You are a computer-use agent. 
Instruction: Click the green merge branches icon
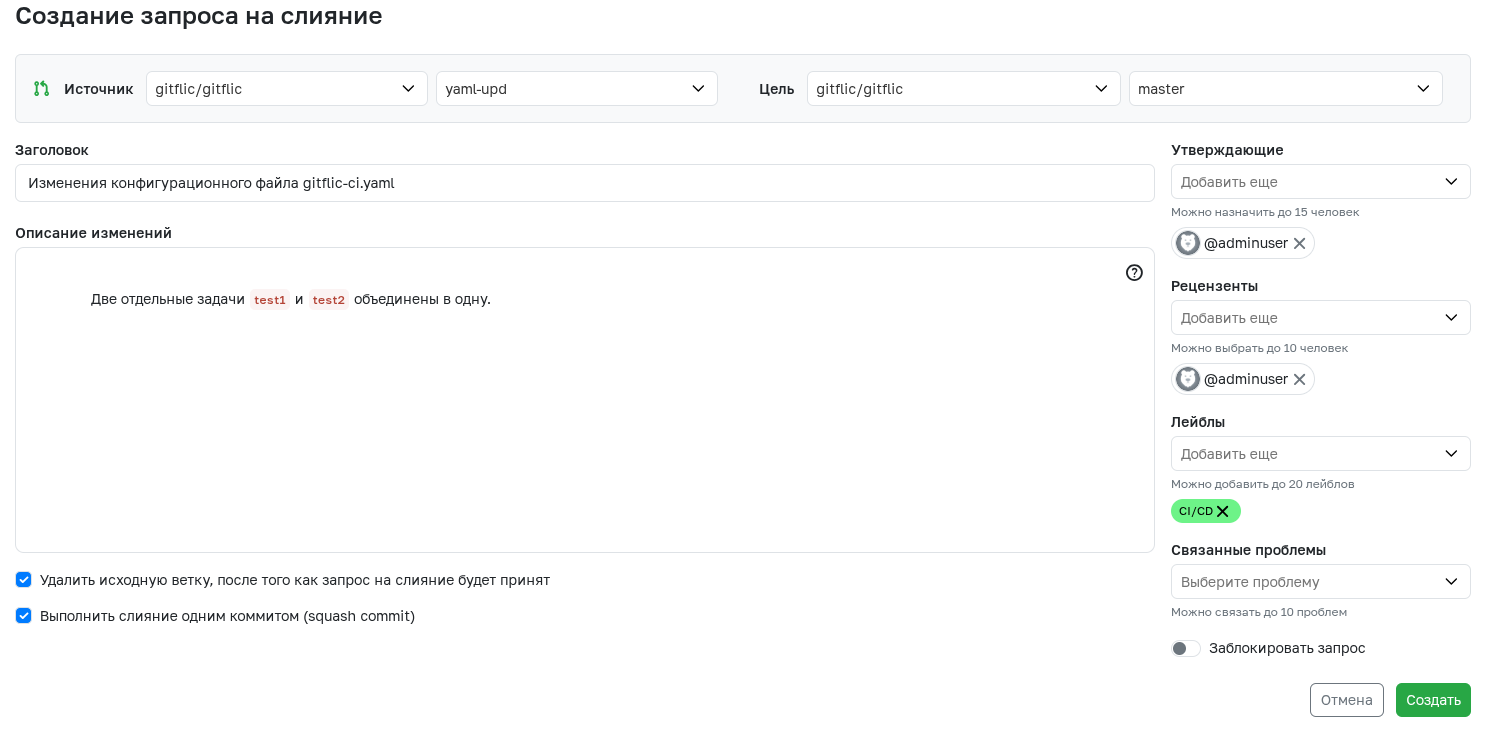[41, 88]
